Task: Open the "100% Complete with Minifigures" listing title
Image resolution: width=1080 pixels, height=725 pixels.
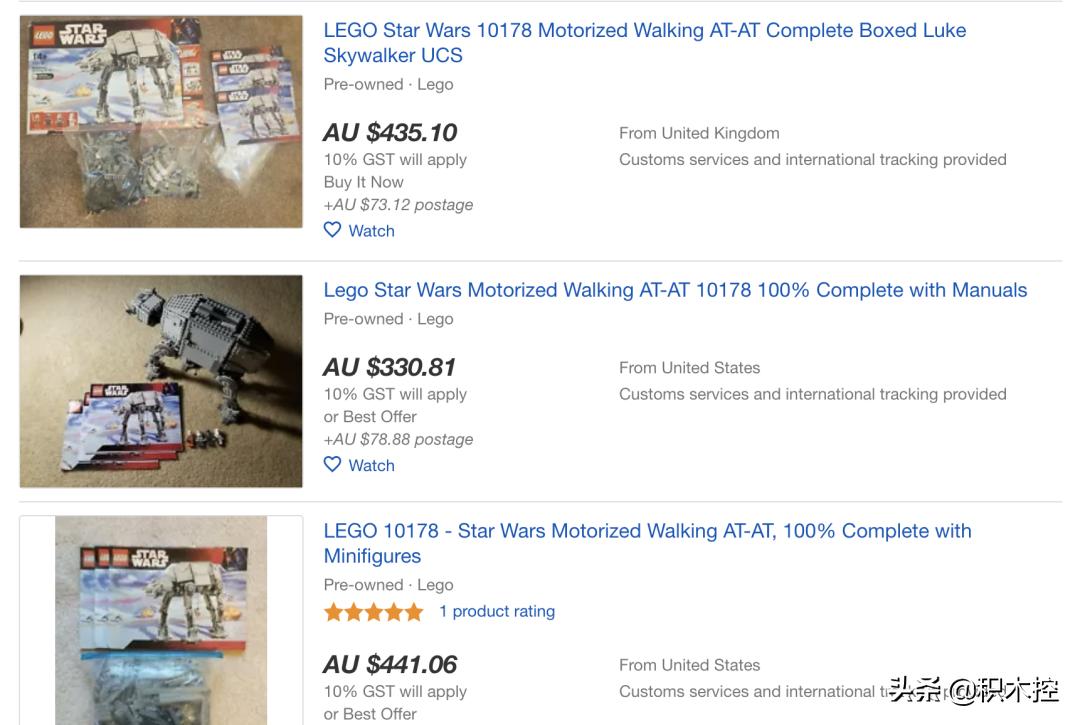Action: pos(647,543)
